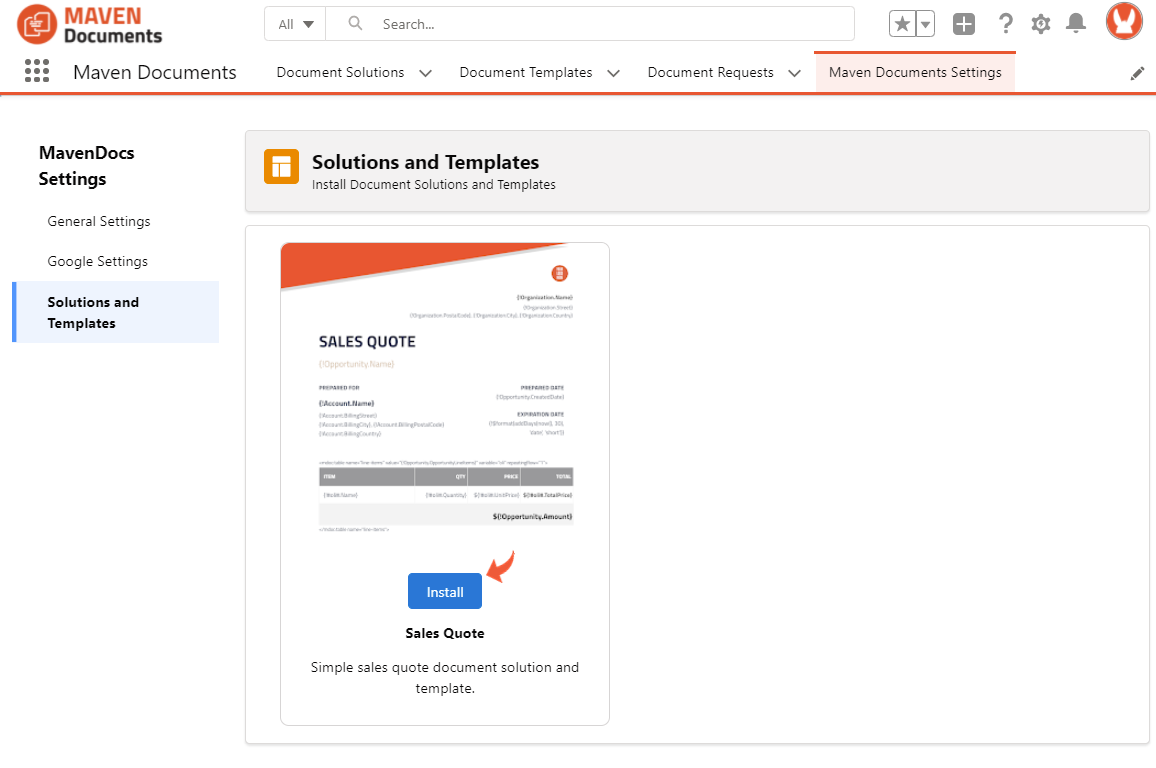Expand the Document Requests tab dropdown arrow
The height and width of the screenshot is (768, 1156).
(794, 73)
